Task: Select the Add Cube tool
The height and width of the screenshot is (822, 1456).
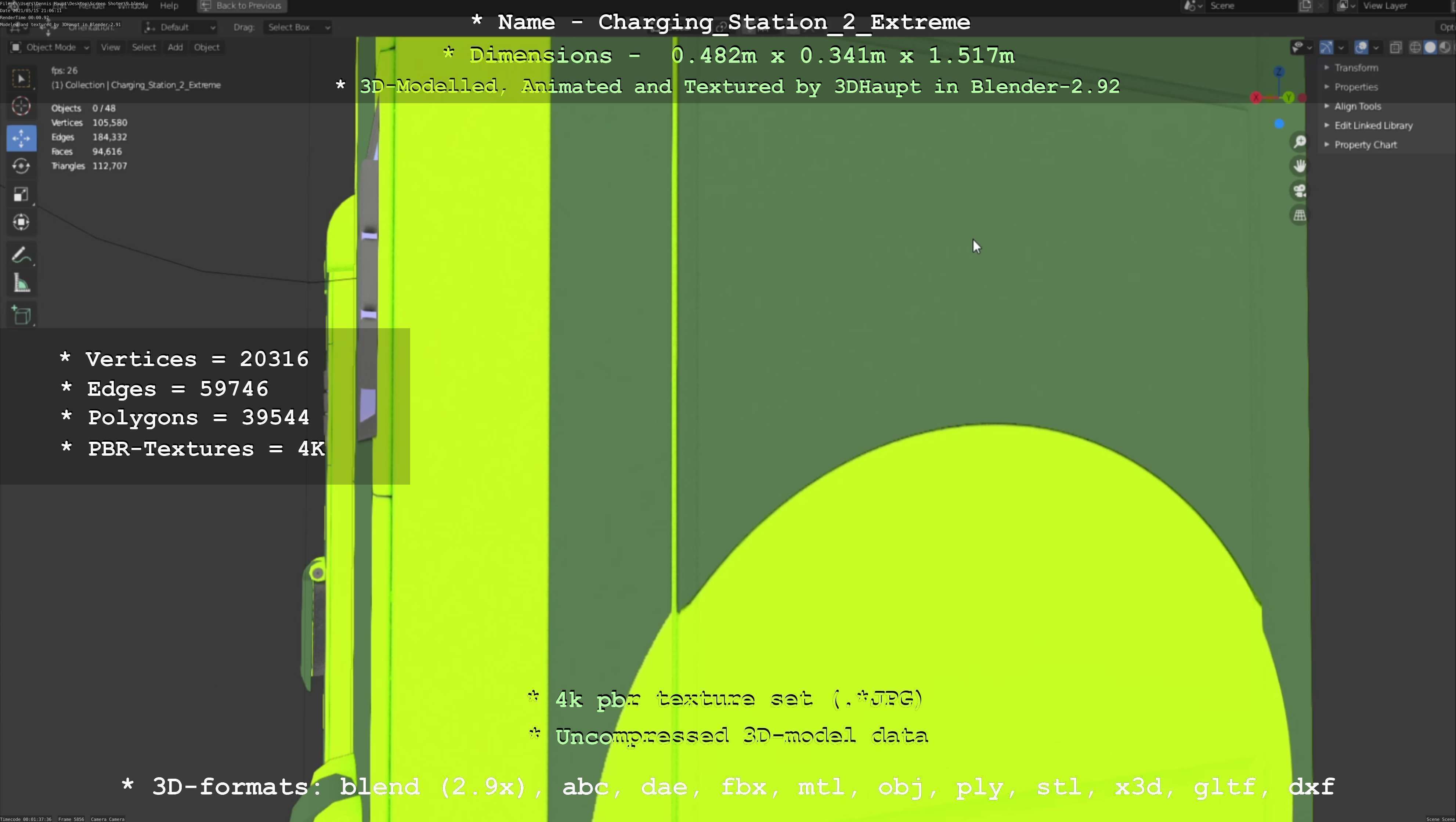Action: click(21, 315)
